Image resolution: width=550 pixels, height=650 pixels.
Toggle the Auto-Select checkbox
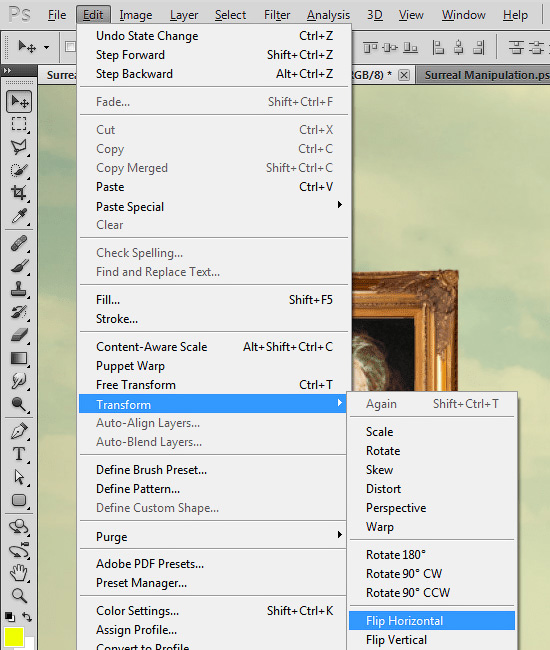click(70, 46)
